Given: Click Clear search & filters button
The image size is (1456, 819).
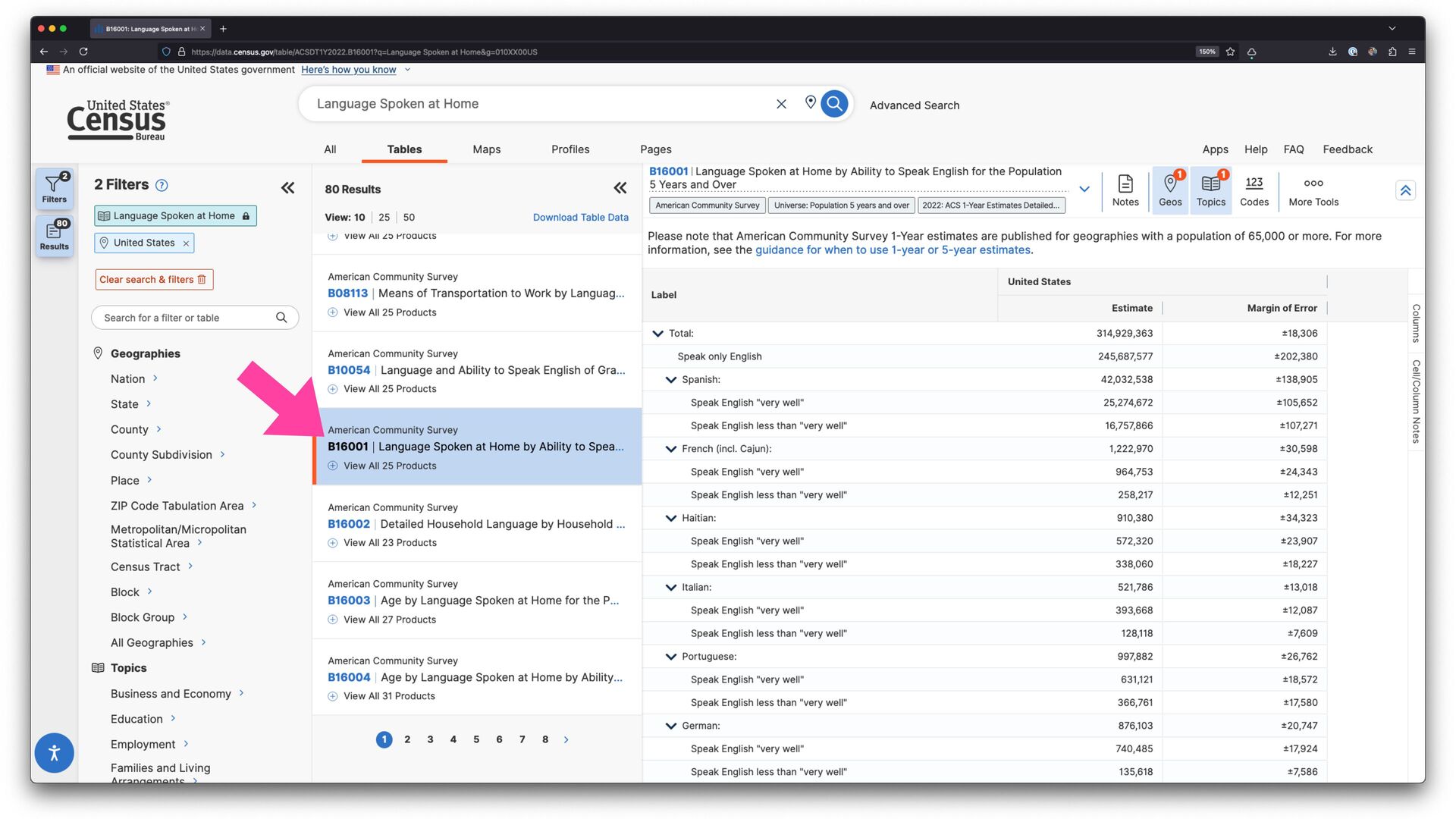Looking at the screenshot, I should click(x=154, y=280).
